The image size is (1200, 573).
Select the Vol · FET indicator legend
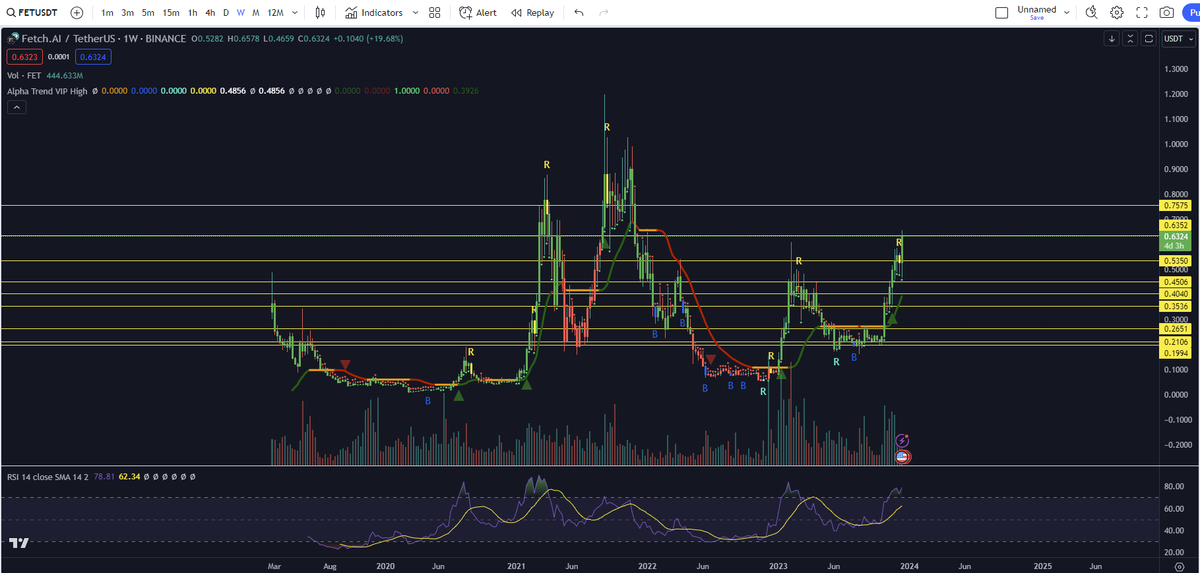[23, 75]
